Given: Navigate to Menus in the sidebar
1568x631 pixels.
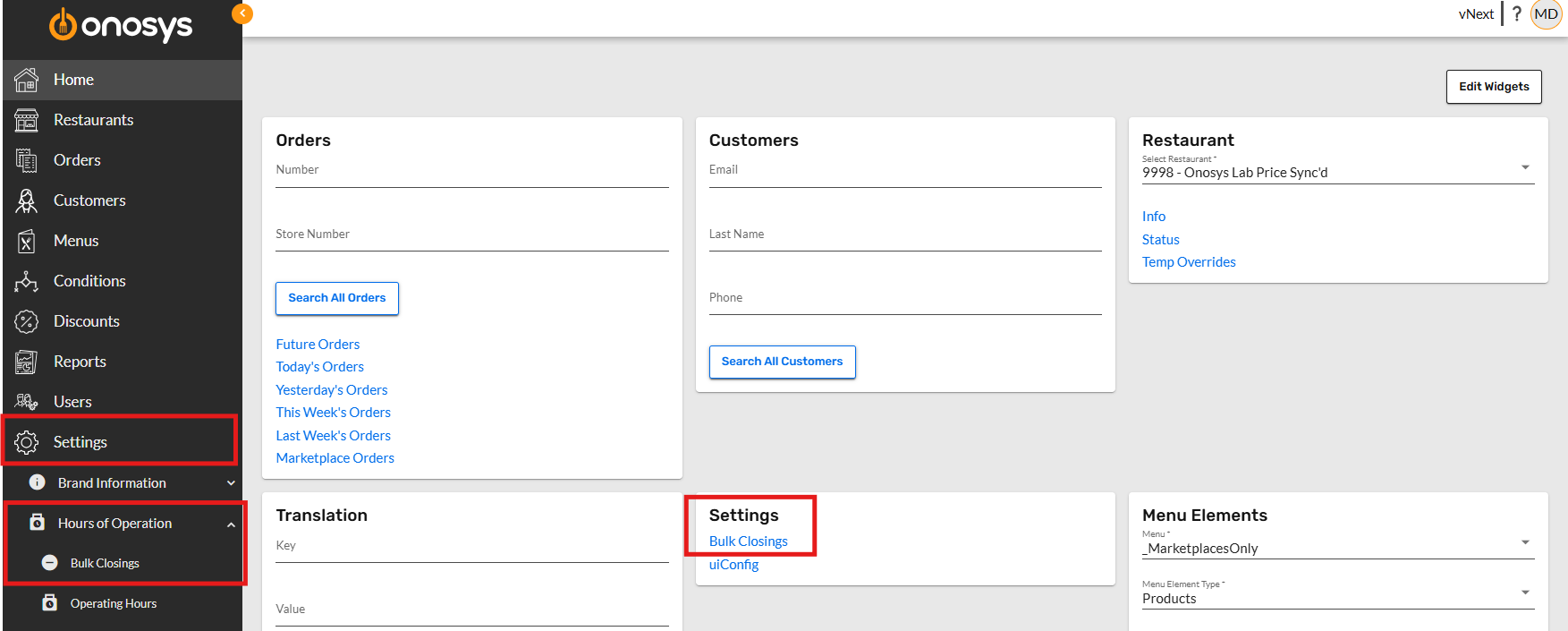Looking at the screenshot, I should point(123,241).
